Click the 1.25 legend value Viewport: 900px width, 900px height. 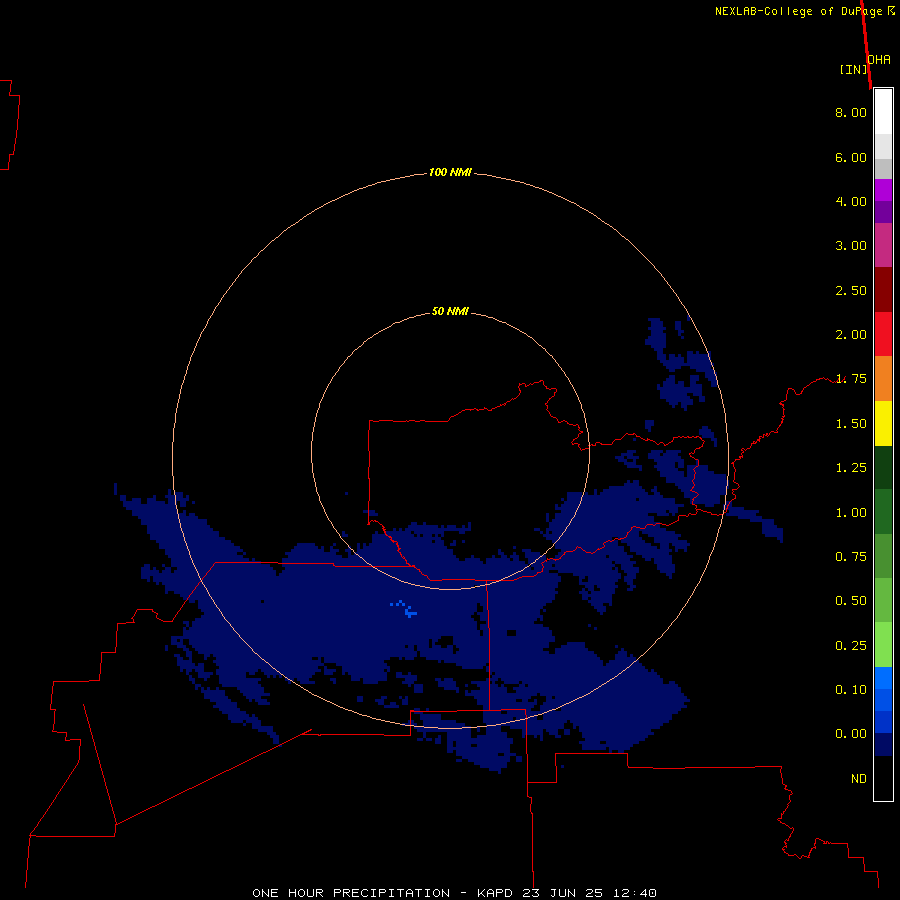(x=851, y=468)
